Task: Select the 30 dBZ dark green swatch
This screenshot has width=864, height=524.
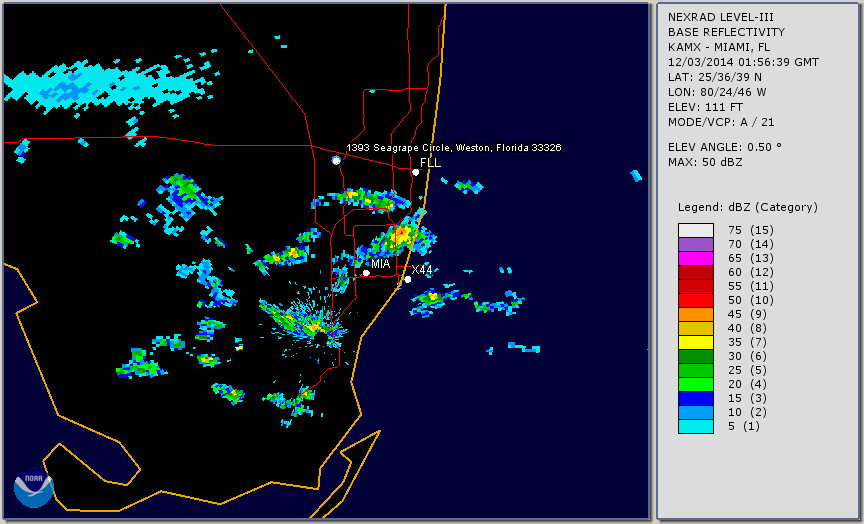Action: [696, 356]
